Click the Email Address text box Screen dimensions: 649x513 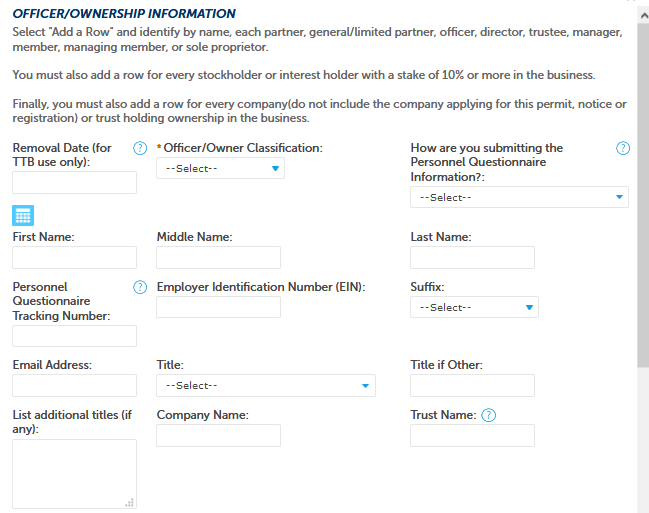coord(74,385)
